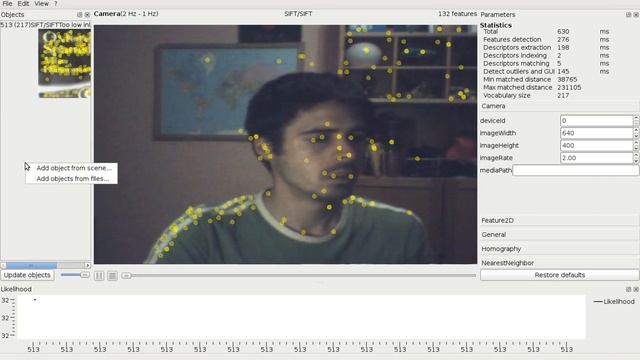The image size is (640, 360).
Task: Click the Total statistics value 630
Action: click(x=563, y=31)
